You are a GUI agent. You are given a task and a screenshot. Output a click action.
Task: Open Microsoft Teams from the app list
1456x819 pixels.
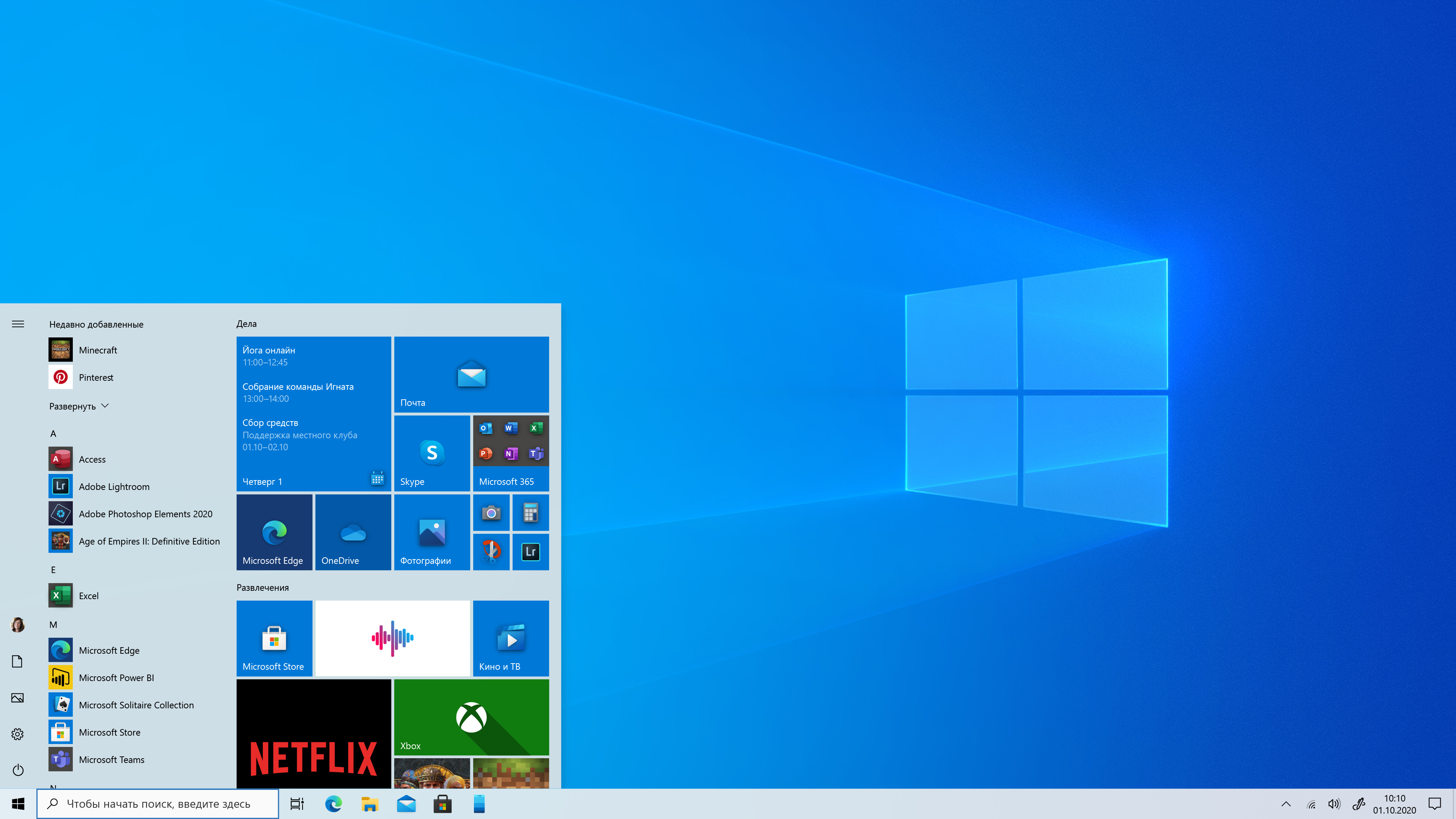tap(111, 759)
